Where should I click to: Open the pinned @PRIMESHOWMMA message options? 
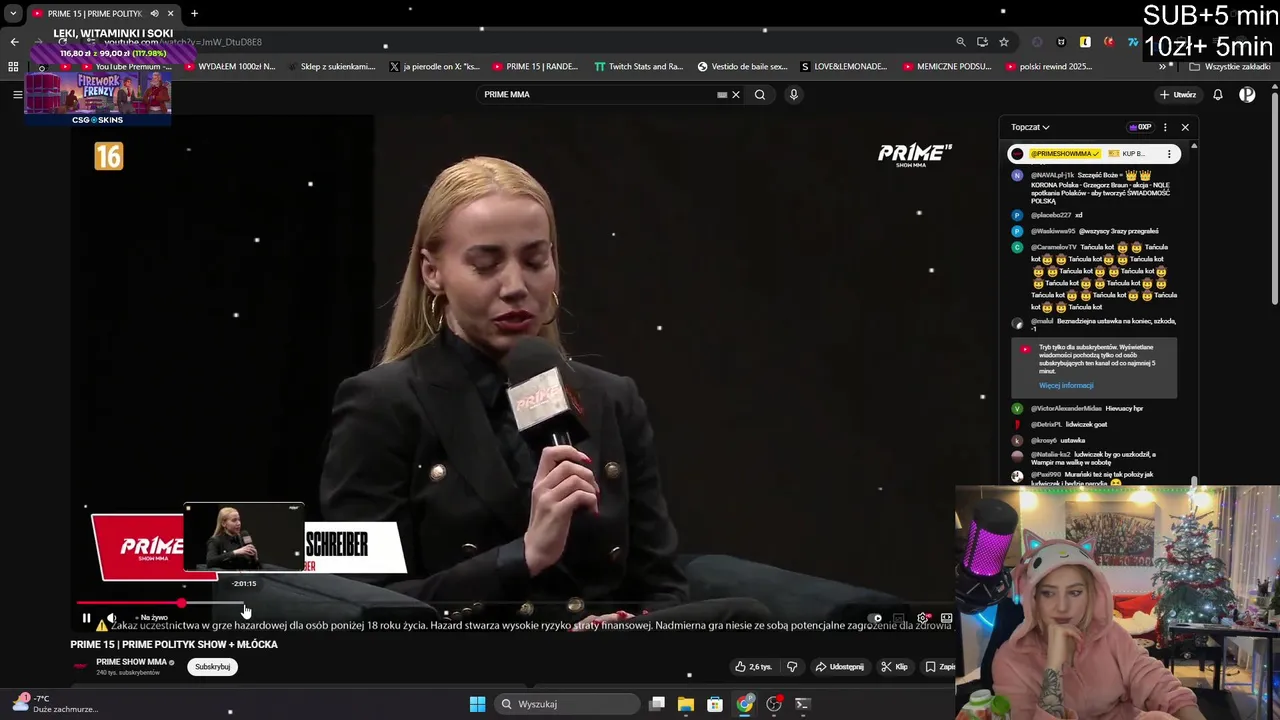click(1169, 154)
